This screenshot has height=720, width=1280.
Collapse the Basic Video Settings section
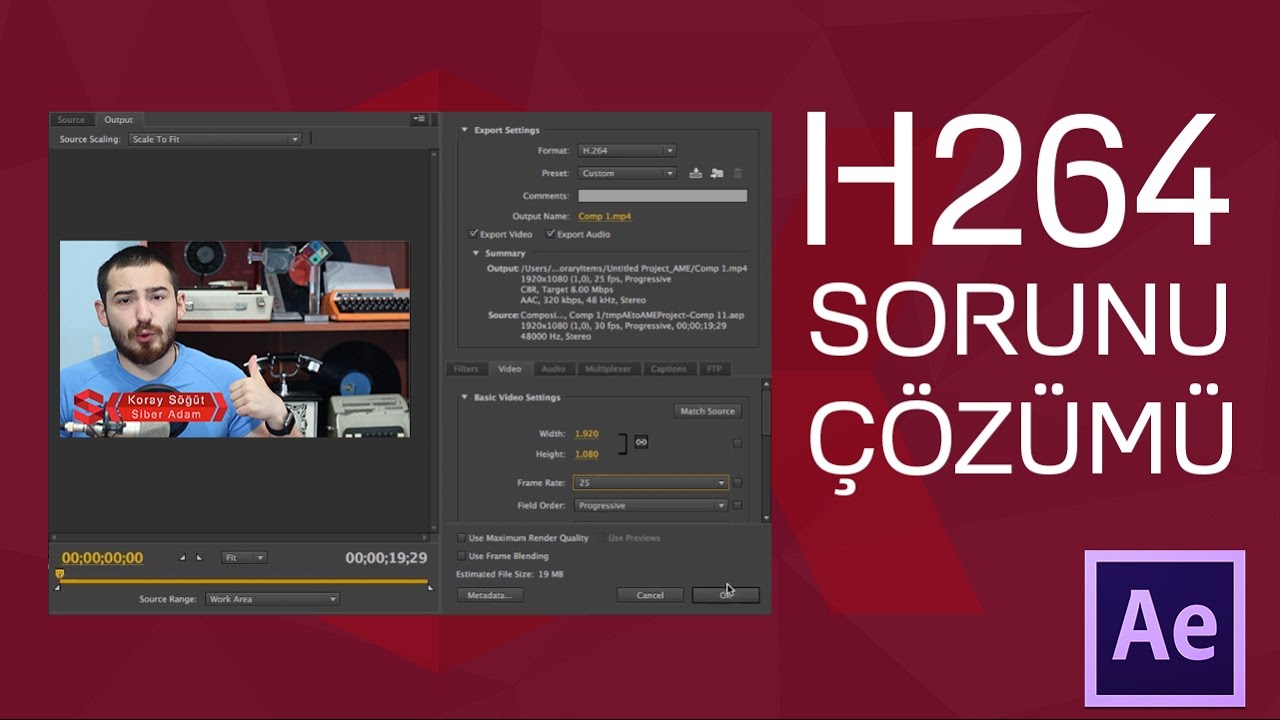tap(464, 397)
